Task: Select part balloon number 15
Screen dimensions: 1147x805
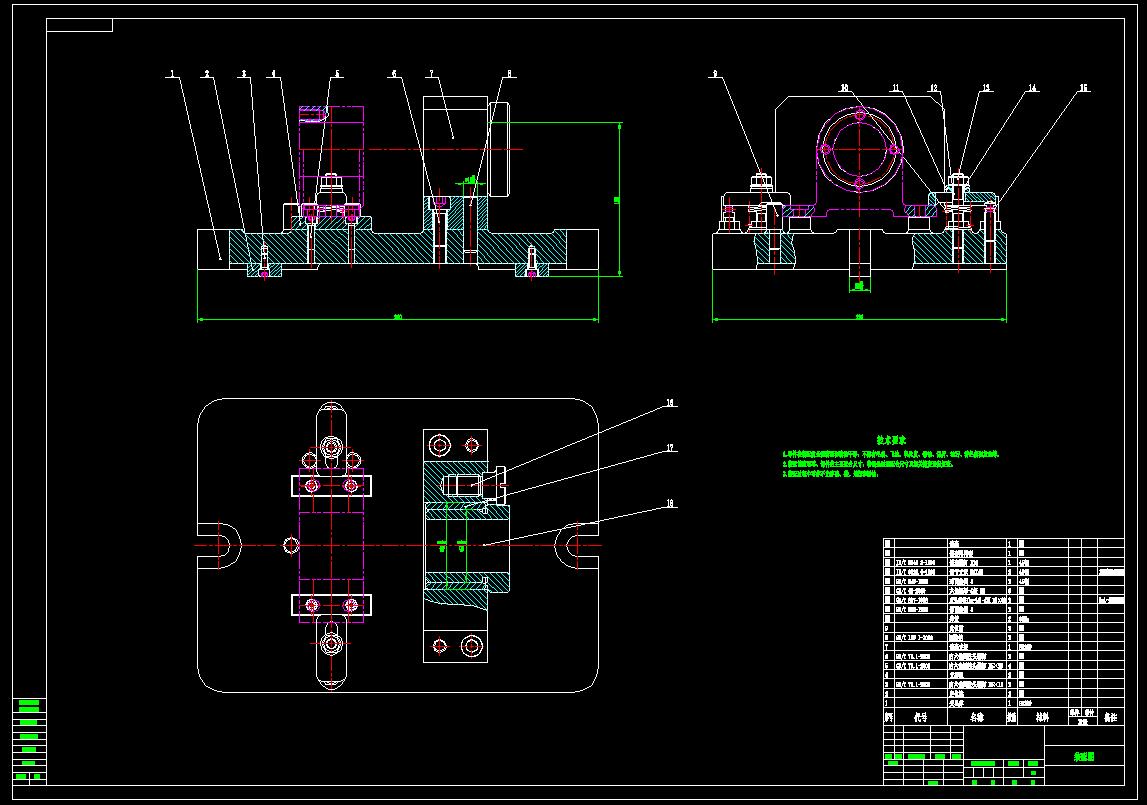Action: tap(1084, 88)
